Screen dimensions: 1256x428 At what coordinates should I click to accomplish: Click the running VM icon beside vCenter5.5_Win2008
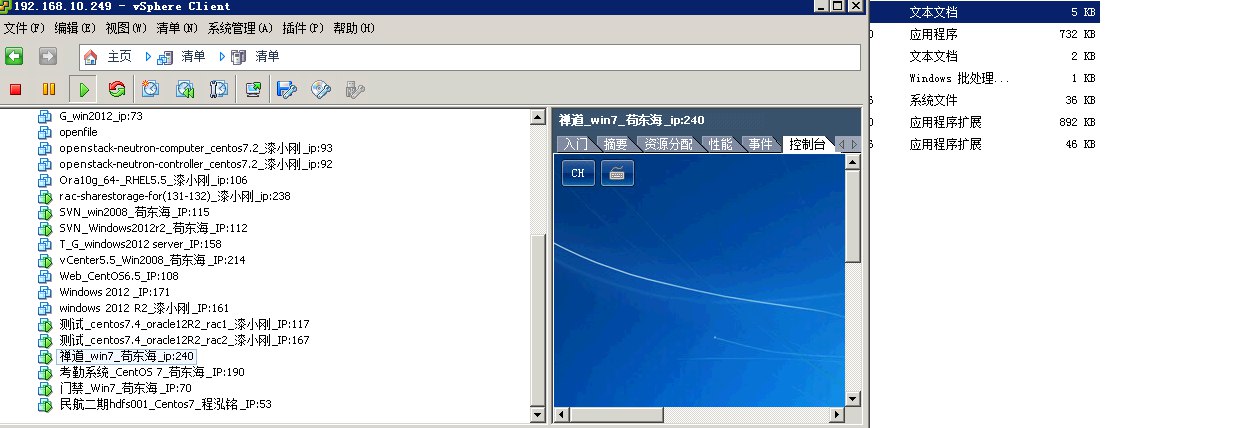tap(44, 260)
